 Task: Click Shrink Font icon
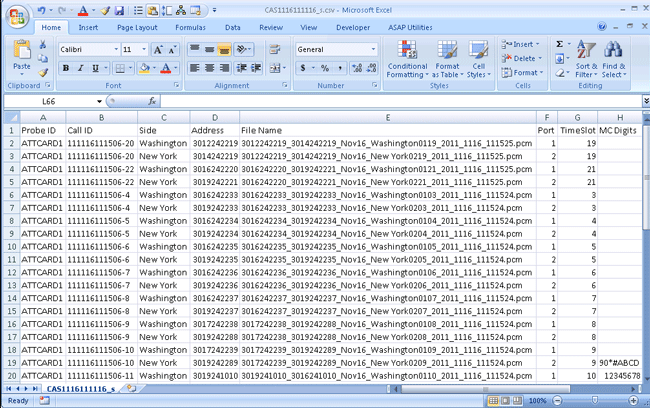point(172,49)
